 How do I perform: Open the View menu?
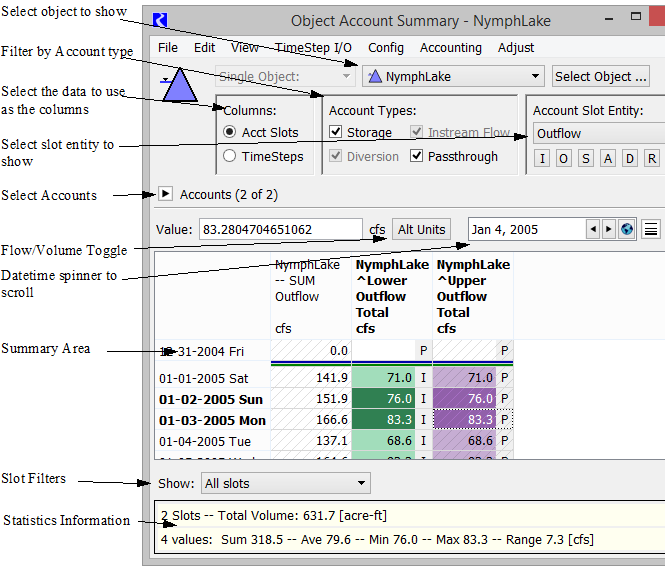point(245,48)
